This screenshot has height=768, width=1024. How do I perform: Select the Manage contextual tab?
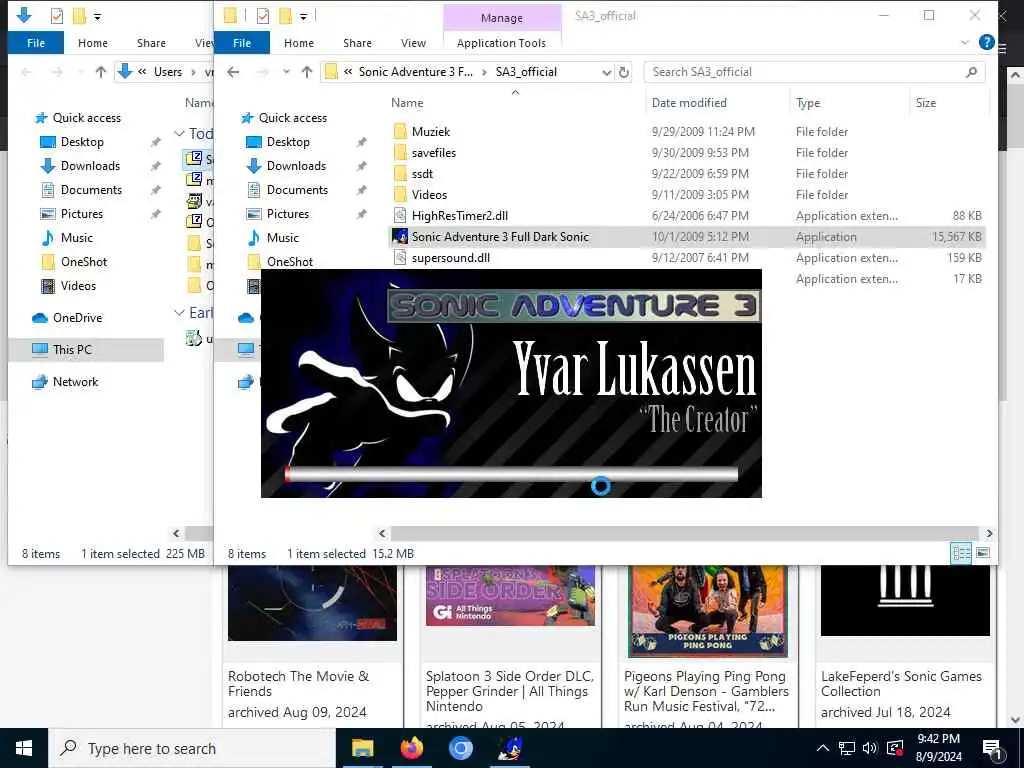tap(502, 18)
